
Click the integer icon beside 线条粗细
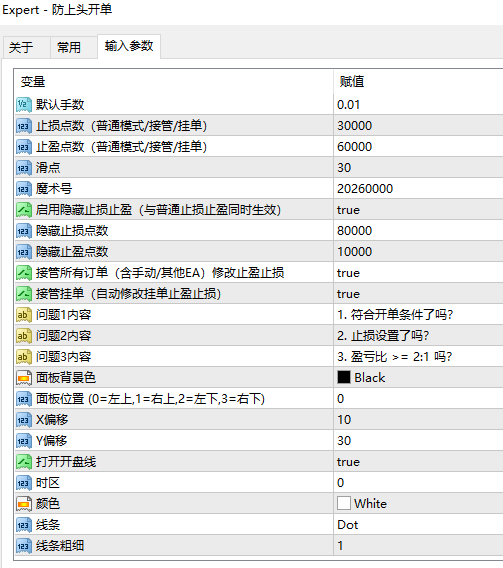click(24, 546)
